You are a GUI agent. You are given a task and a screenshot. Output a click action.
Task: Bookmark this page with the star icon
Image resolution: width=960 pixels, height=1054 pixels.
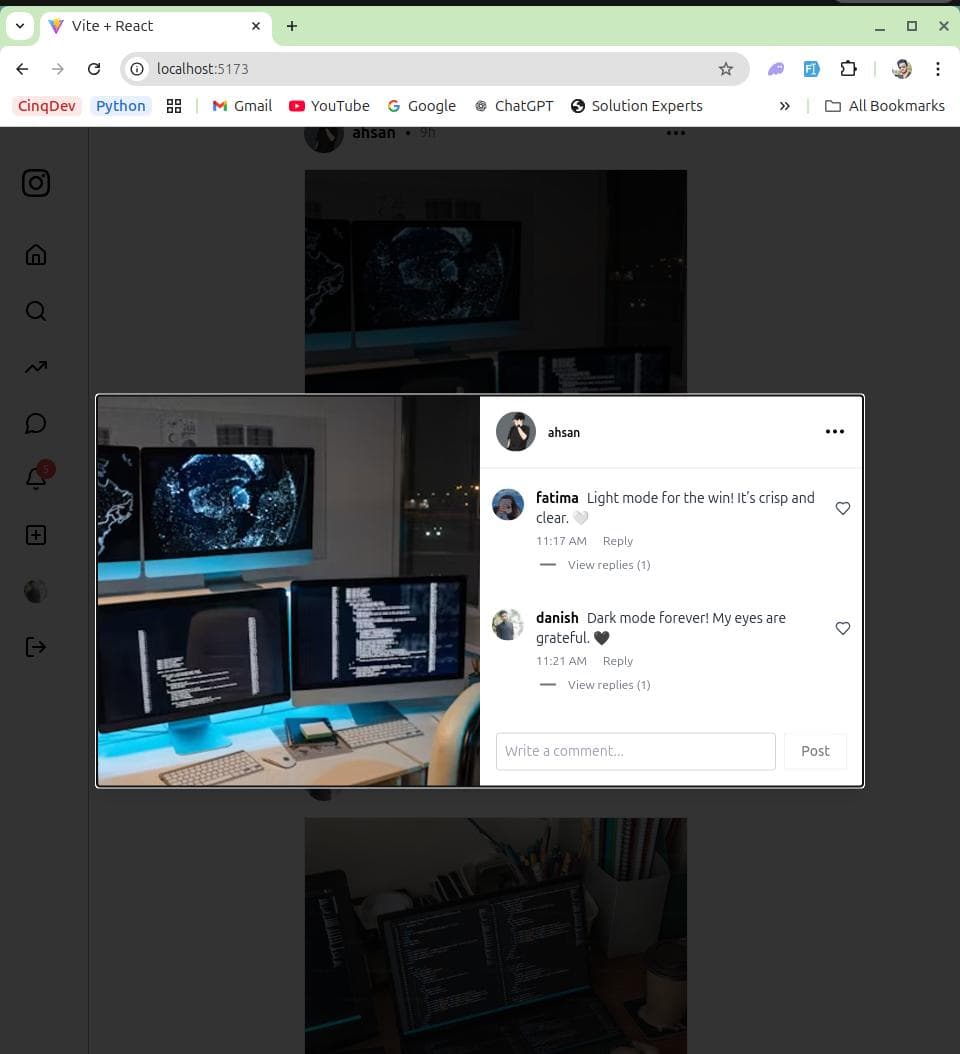(725, 69)
